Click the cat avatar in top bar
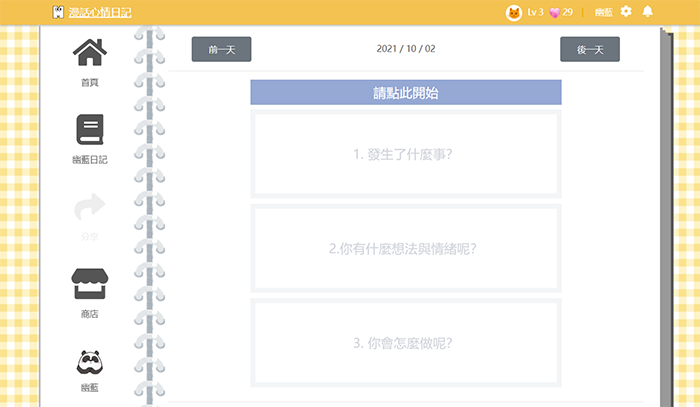Image resolution: width=700 pixels, height=407 pixels. pyautogui.click(x=514, y=12)
